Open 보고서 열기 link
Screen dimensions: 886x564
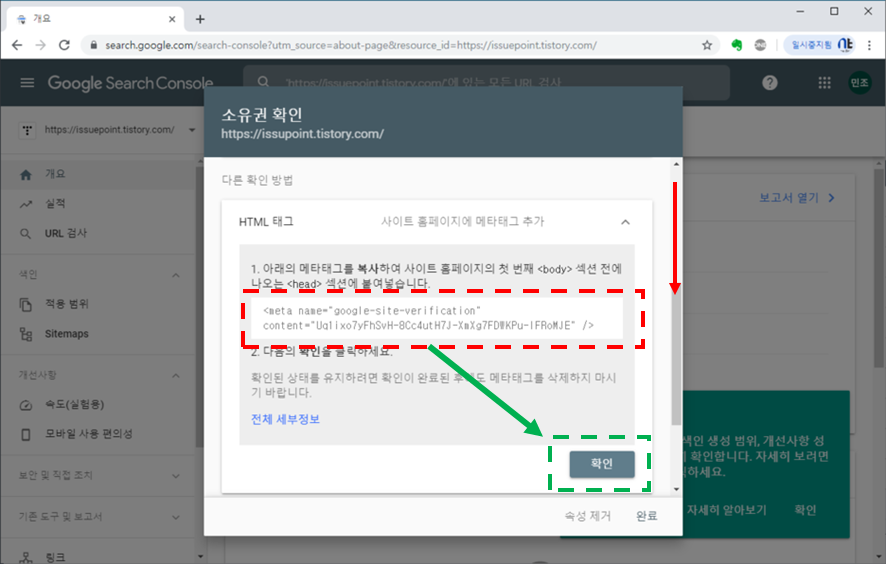click(x=797, y=198)
